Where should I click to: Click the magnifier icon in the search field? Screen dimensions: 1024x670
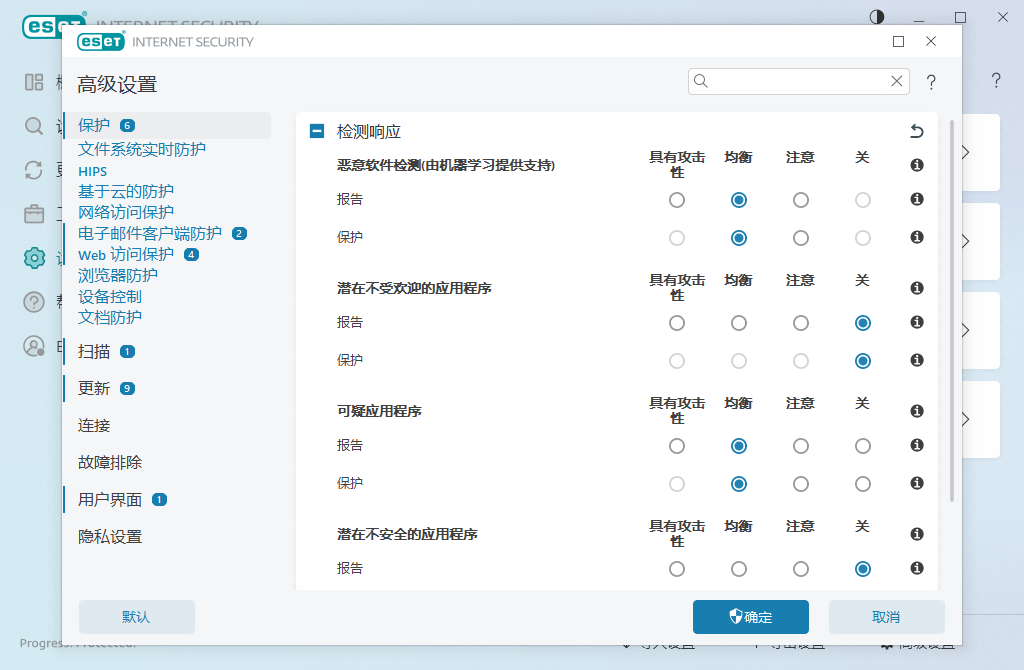[x=701, y=81]
